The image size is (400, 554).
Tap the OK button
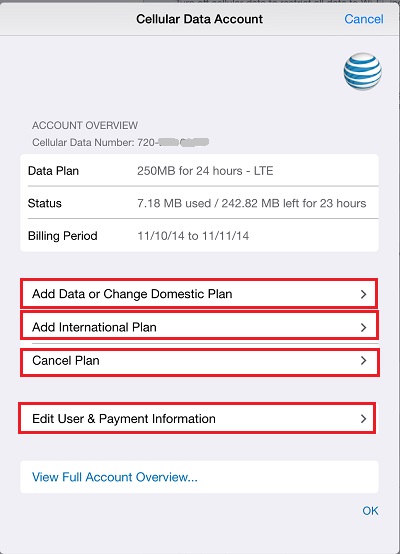(370, 511)
